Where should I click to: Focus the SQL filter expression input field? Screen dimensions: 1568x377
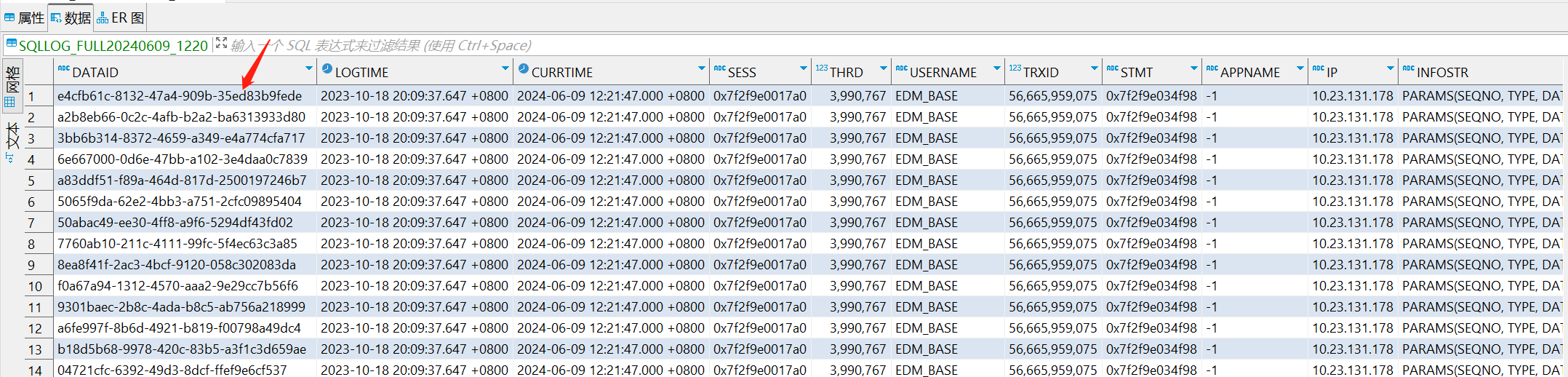895,45
